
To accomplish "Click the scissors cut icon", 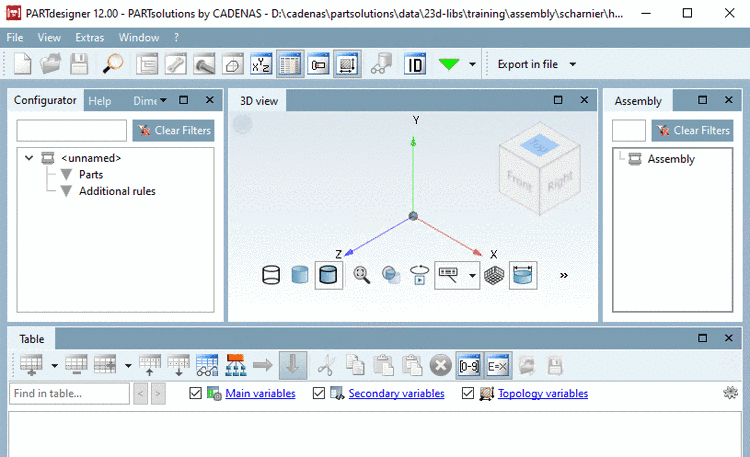I will pyautogui.click(x=326, y=366).
